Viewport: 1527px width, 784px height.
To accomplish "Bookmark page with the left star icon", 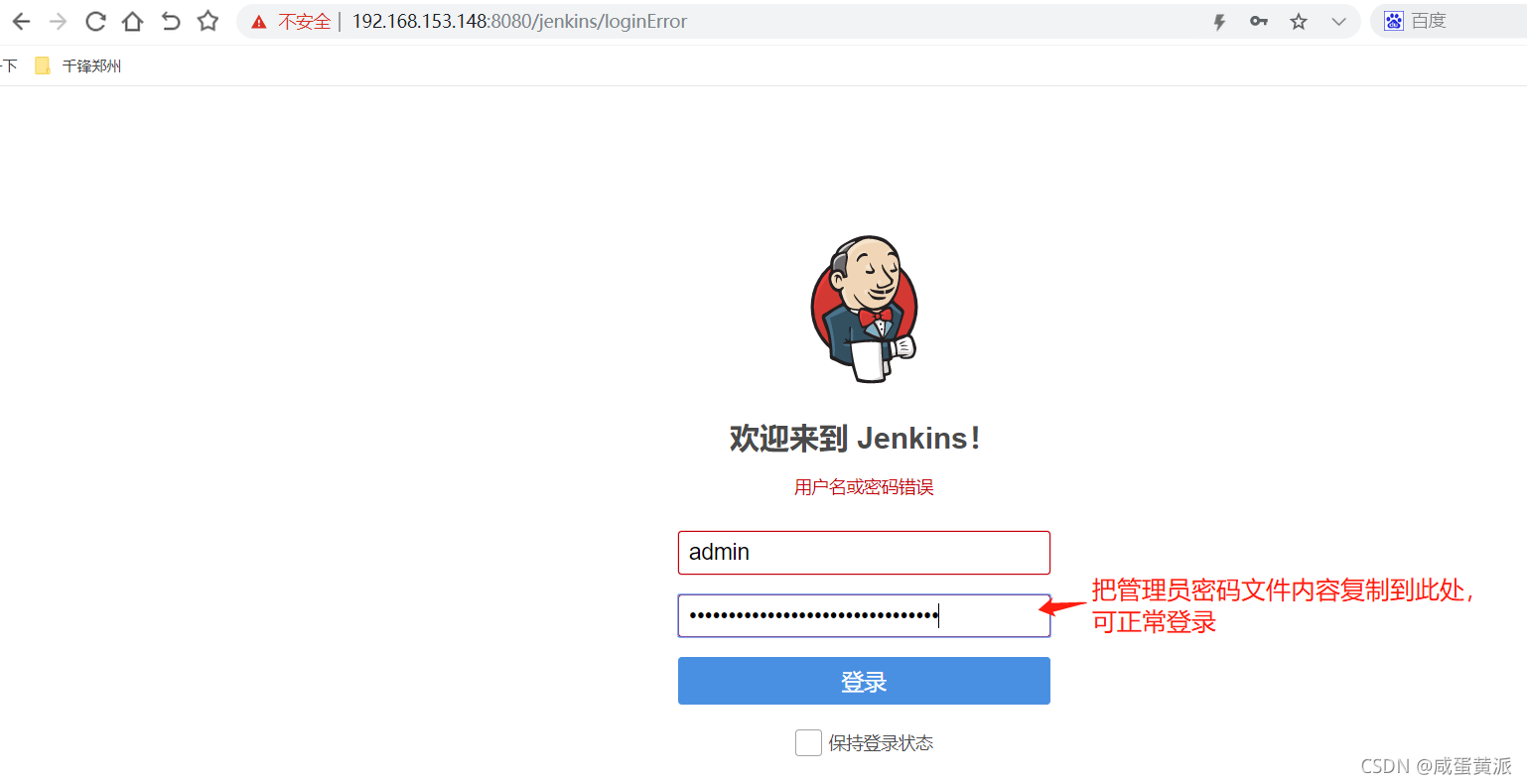I will tap(208, 21).
